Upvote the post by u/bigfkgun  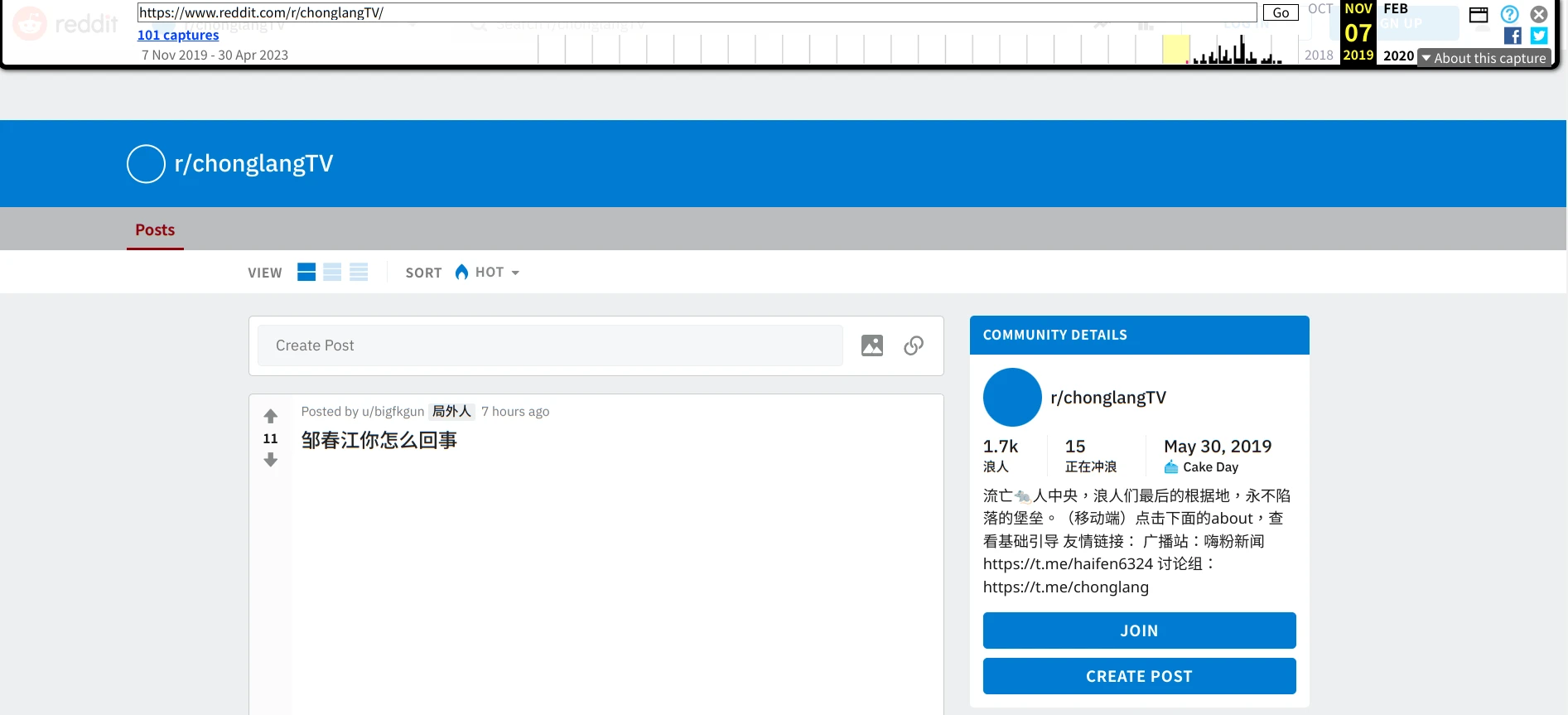tap(270, 416)
